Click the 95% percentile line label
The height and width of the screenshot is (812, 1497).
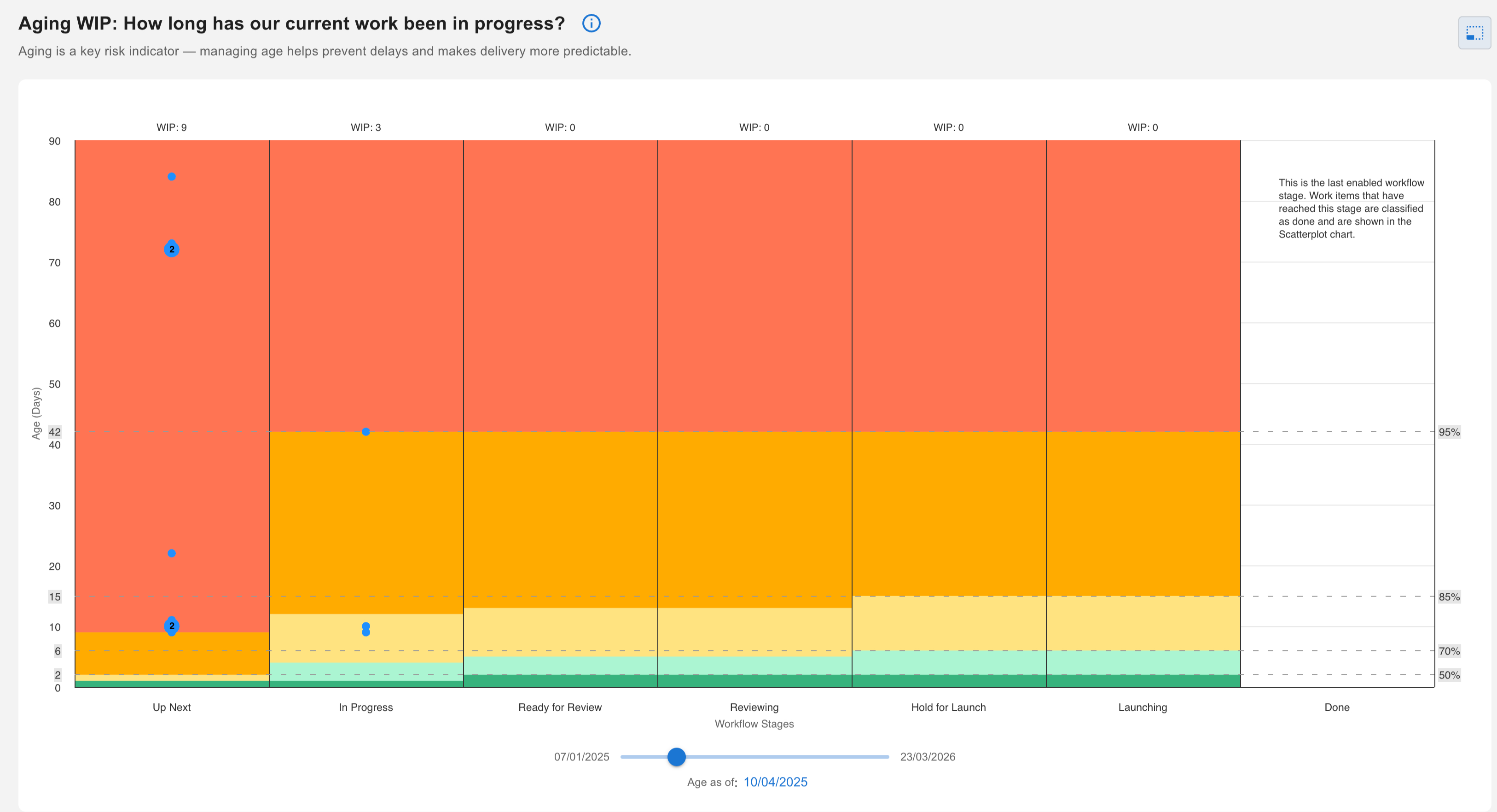(1449, 432)
